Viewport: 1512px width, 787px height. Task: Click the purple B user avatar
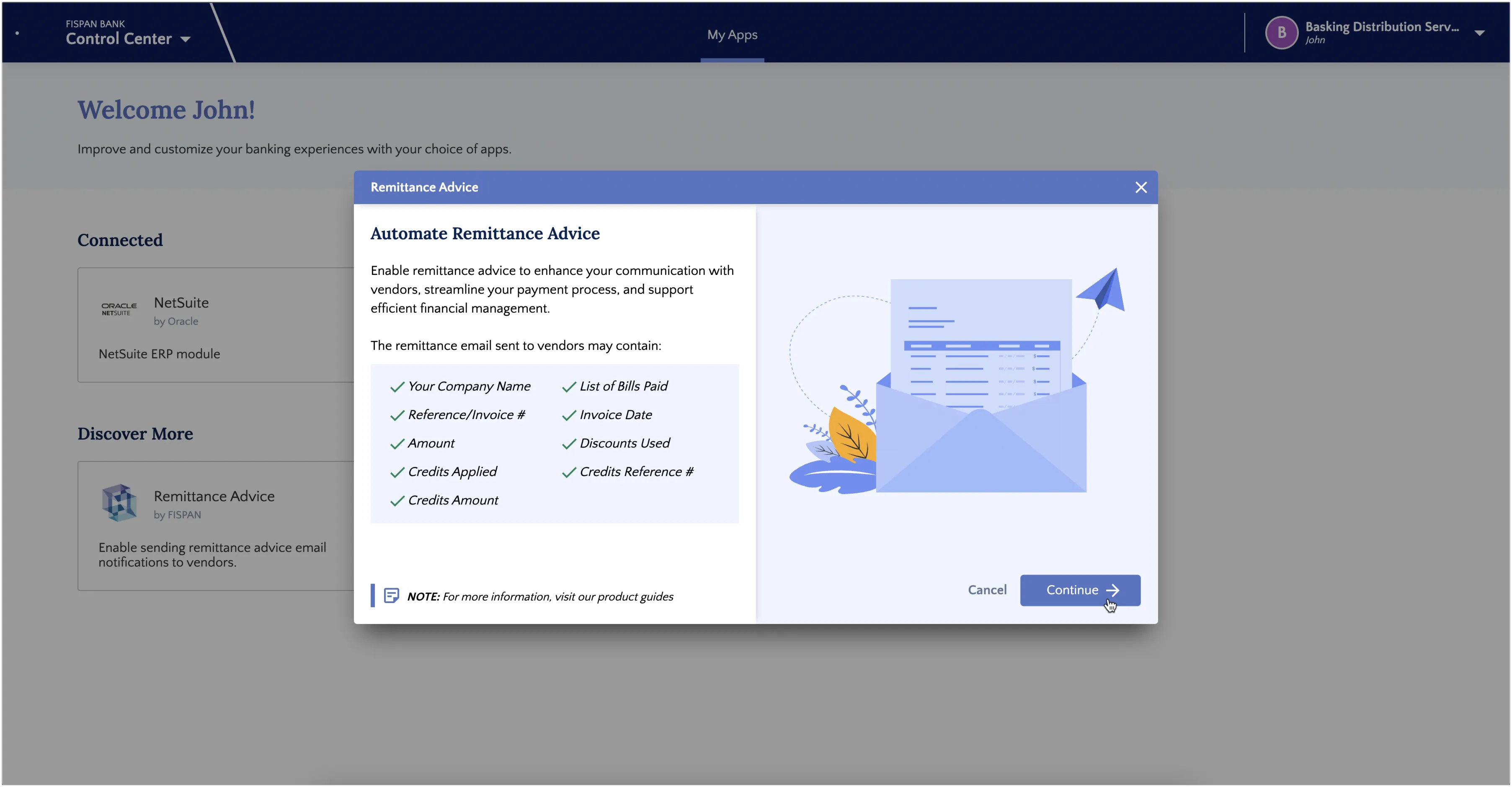tap(1281, 32)
